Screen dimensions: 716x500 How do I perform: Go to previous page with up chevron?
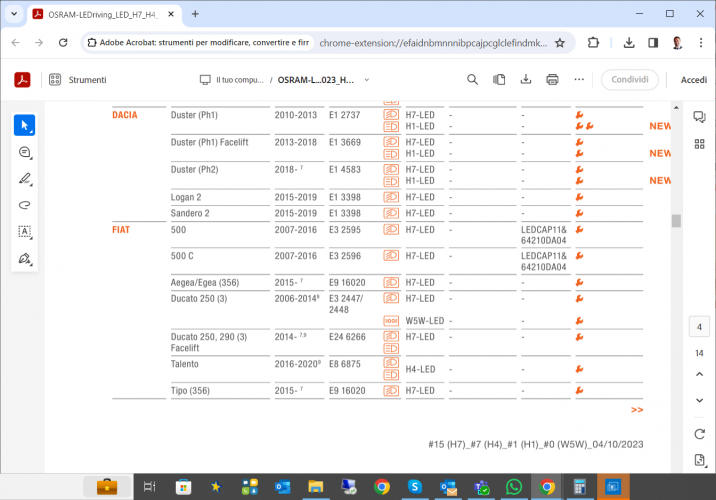(x=699, y=374)
